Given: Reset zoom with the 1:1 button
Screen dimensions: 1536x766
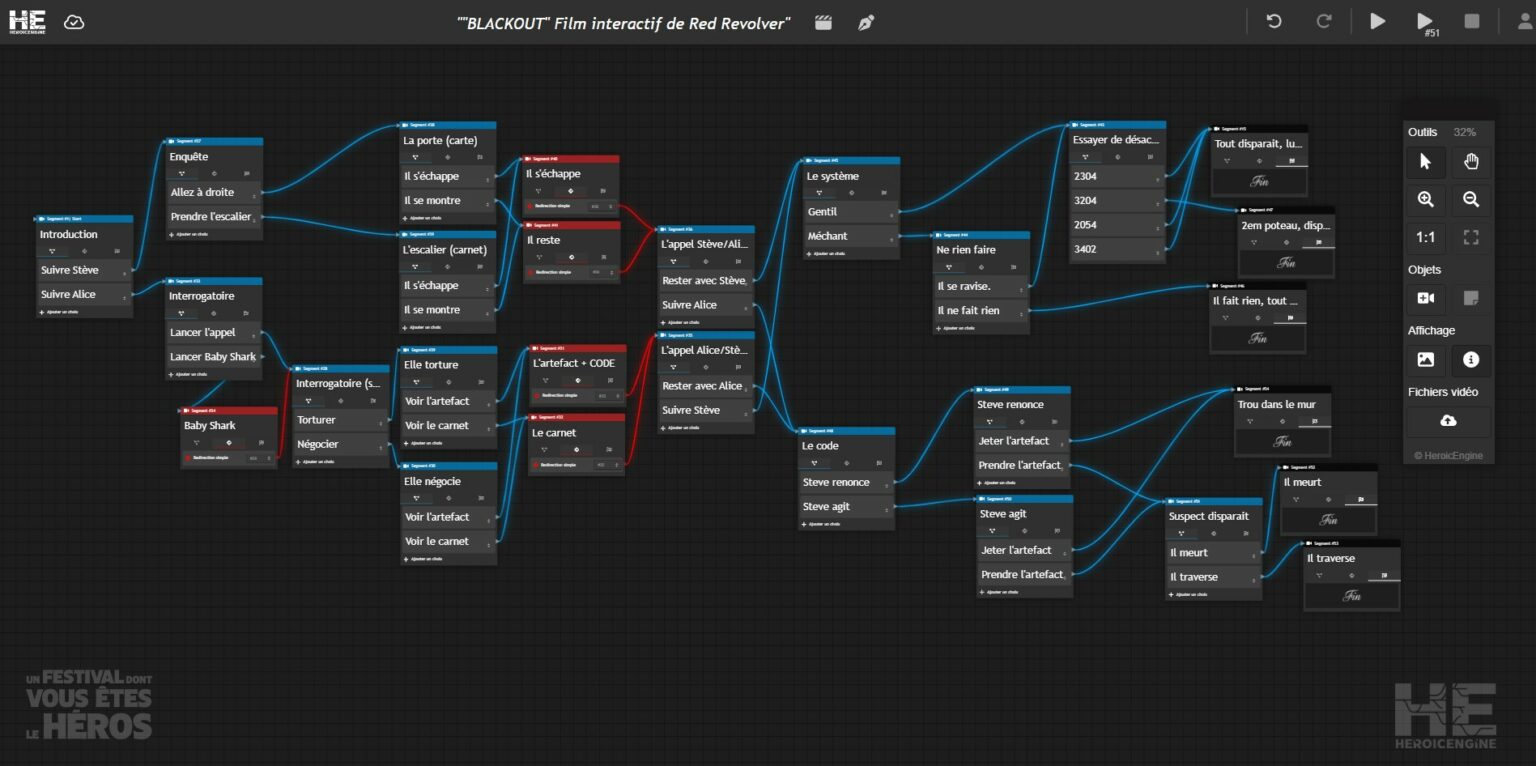Looking at the screenshot, I should point(1426,238).
